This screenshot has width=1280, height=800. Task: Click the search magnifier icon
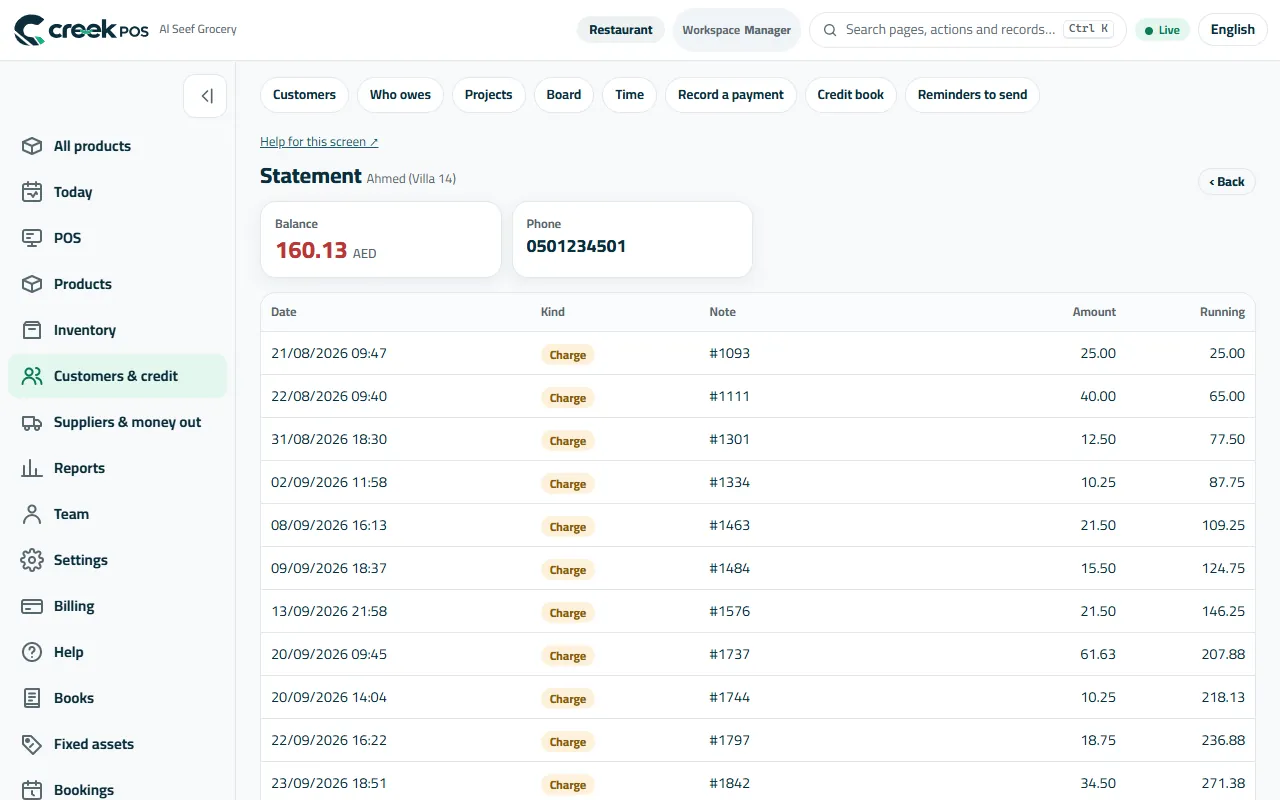tap(830, 30)
